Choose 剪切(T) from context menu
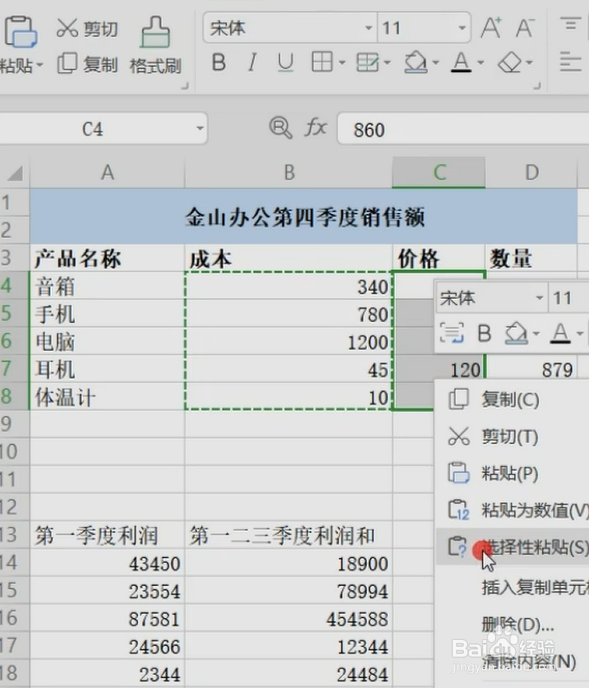The image size is (589, 688). point(513,436)
